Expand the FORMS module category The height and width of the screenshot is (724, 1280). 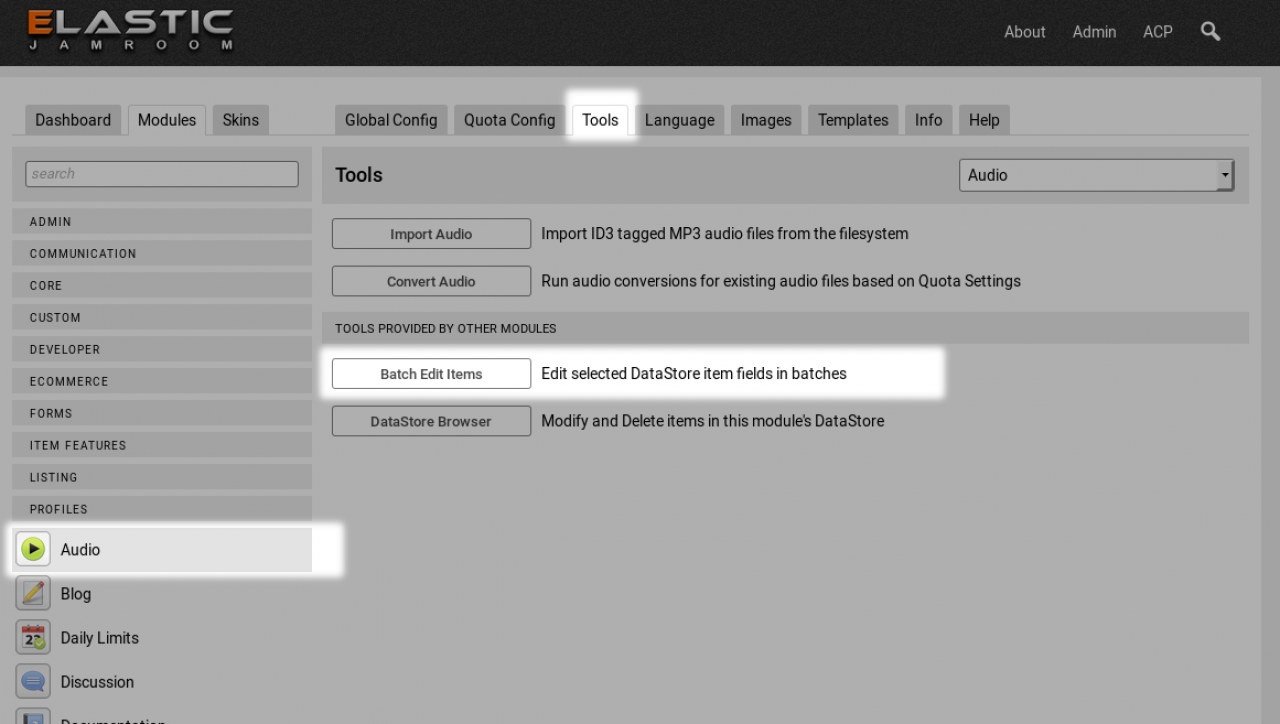(162, 413)
